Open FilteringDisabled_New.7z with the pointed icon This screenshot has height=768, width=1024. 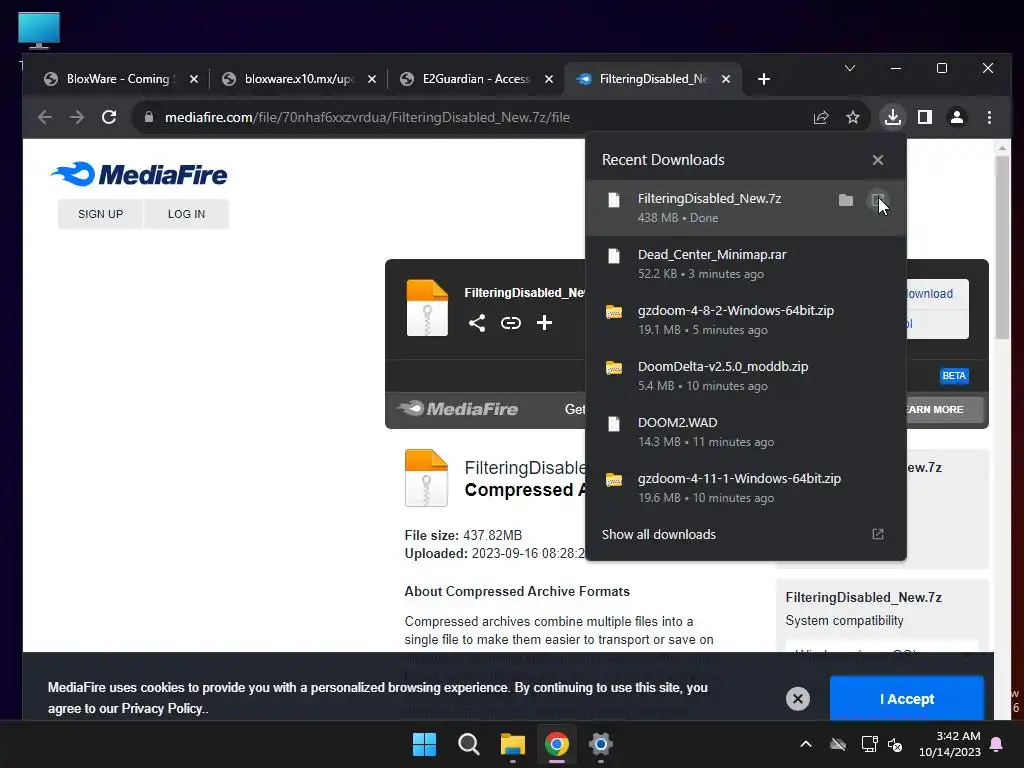(878, 200)
